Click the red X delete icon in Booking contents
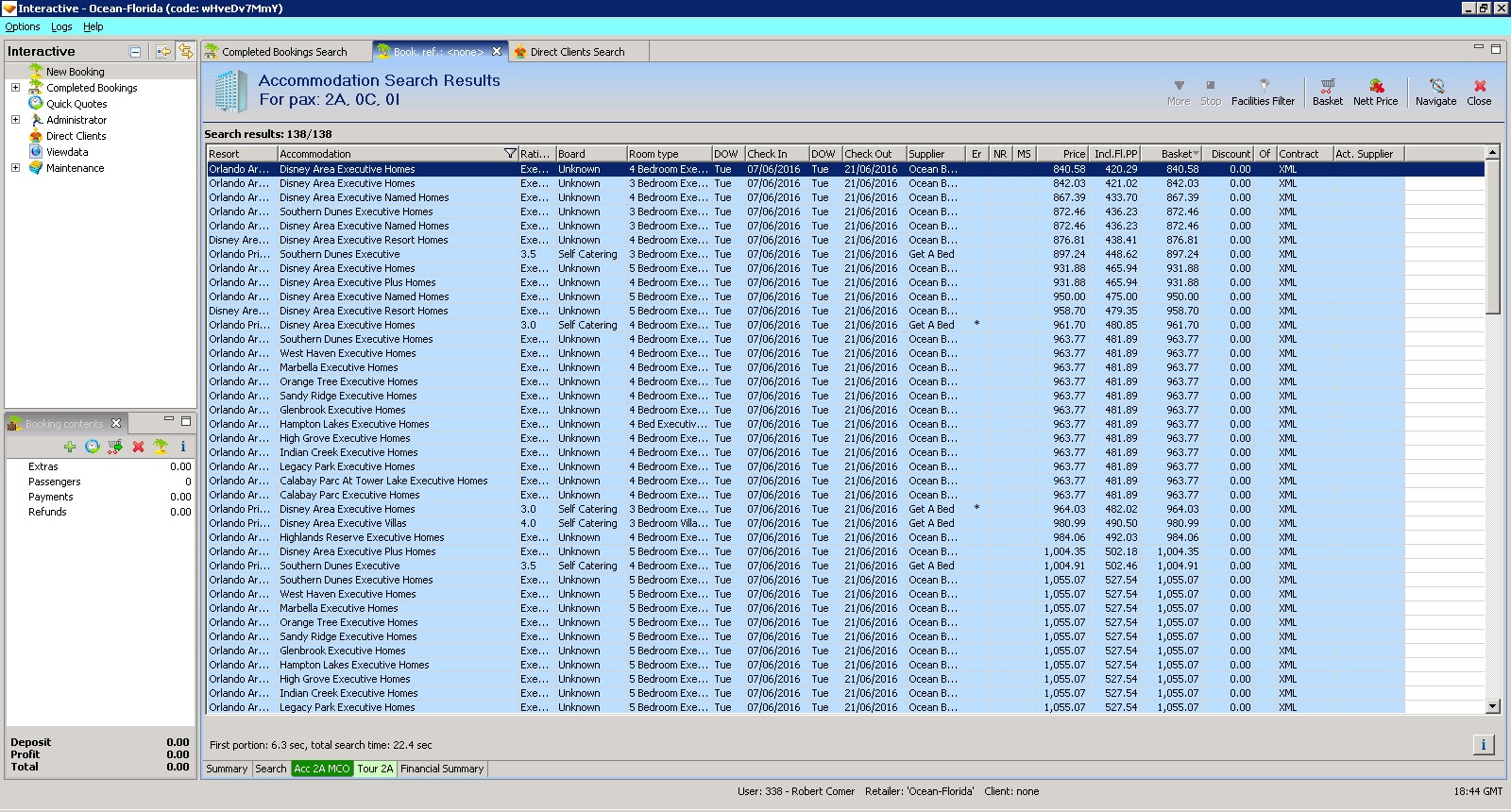 138,447
